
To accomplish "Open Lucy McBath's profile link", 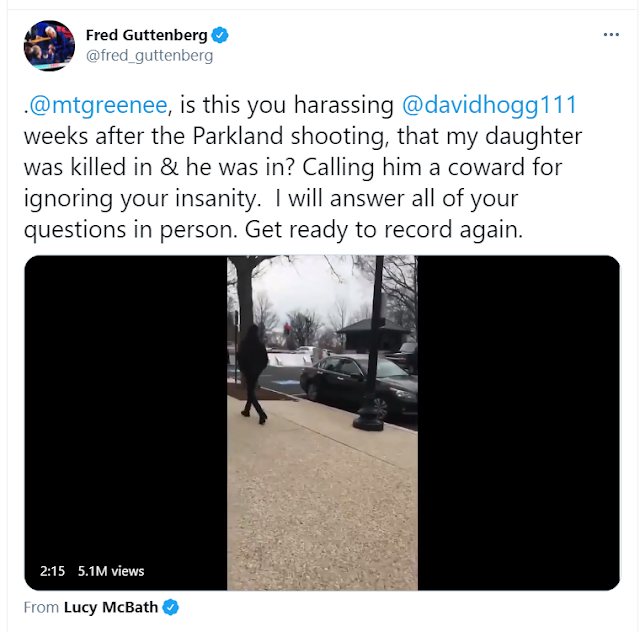I will coord(111,607).
